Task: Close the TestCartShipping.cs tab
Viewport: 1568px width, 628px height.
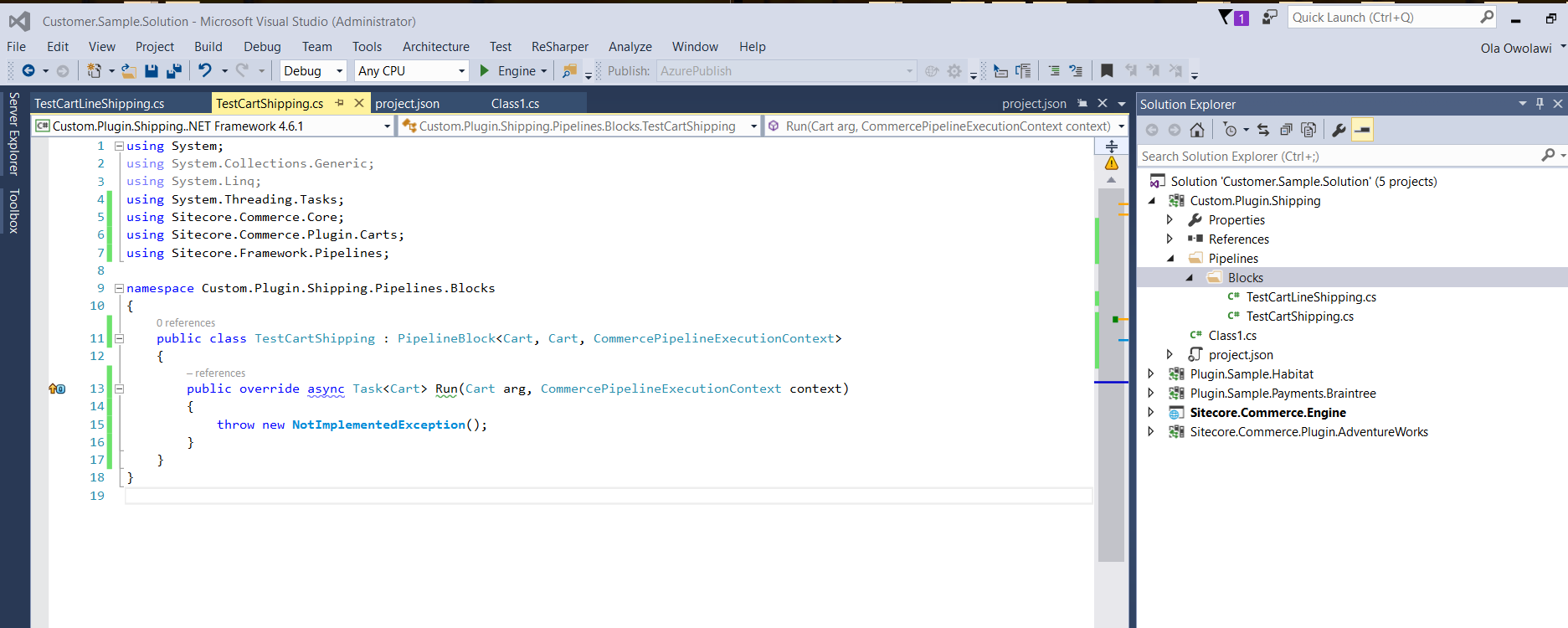Action: [x=359, y=103]
